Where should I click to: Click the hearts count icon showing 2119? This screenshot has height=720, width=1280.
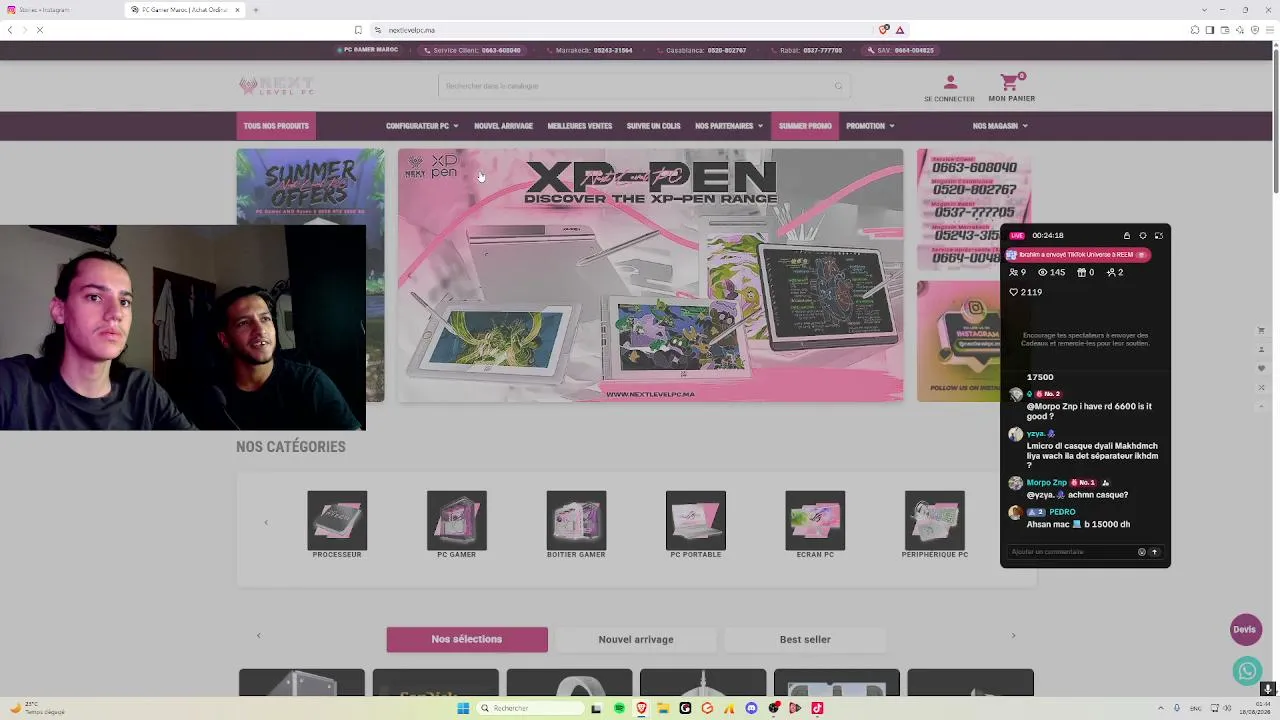point(1013,292)
